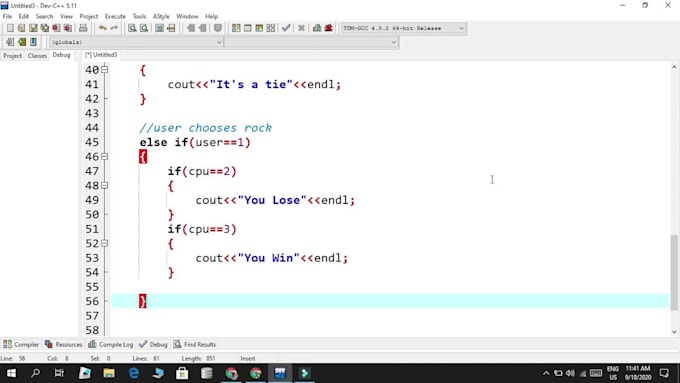Viewport: 680px width, 383px height.
Task: Collapse the code fold at line 52
Action: point(105,243)
